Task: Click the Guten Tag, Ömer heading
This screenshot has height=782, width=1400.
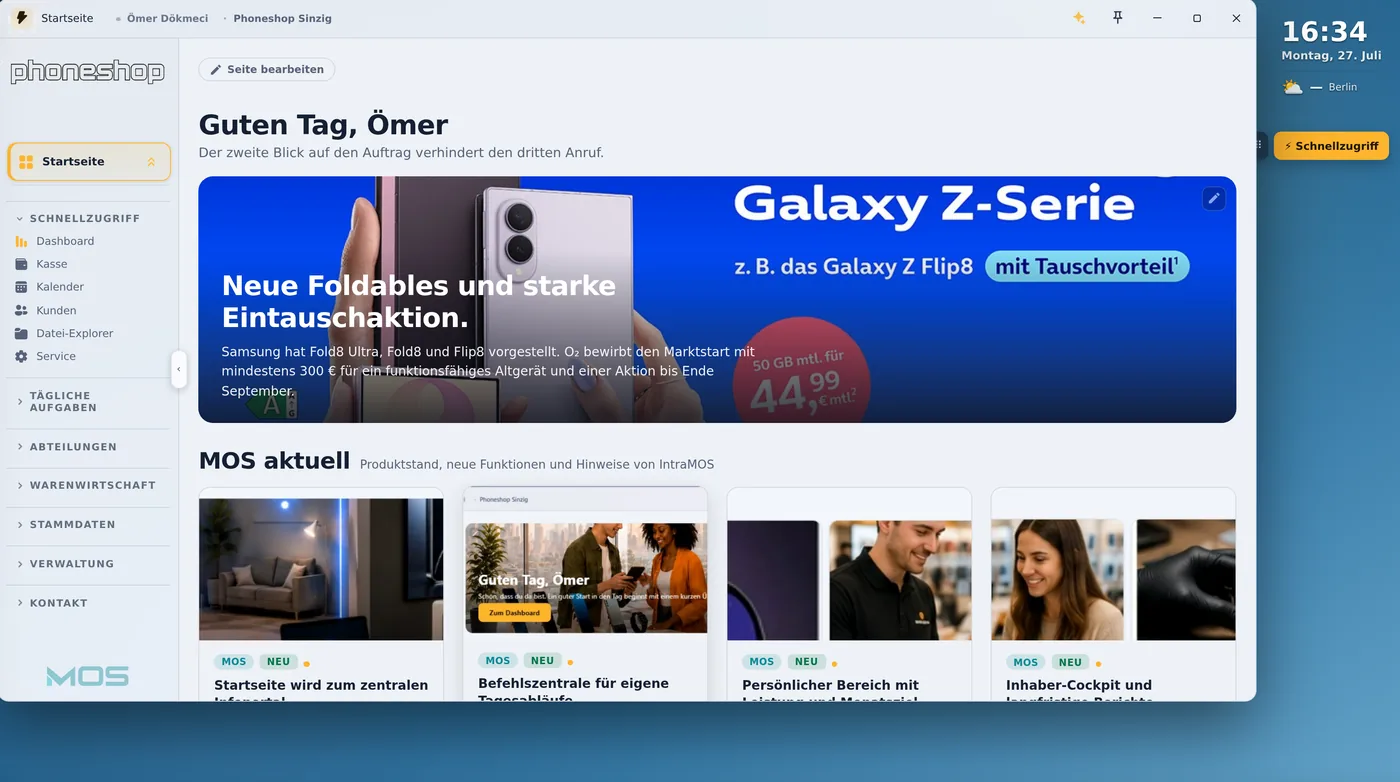Action: 323,125
